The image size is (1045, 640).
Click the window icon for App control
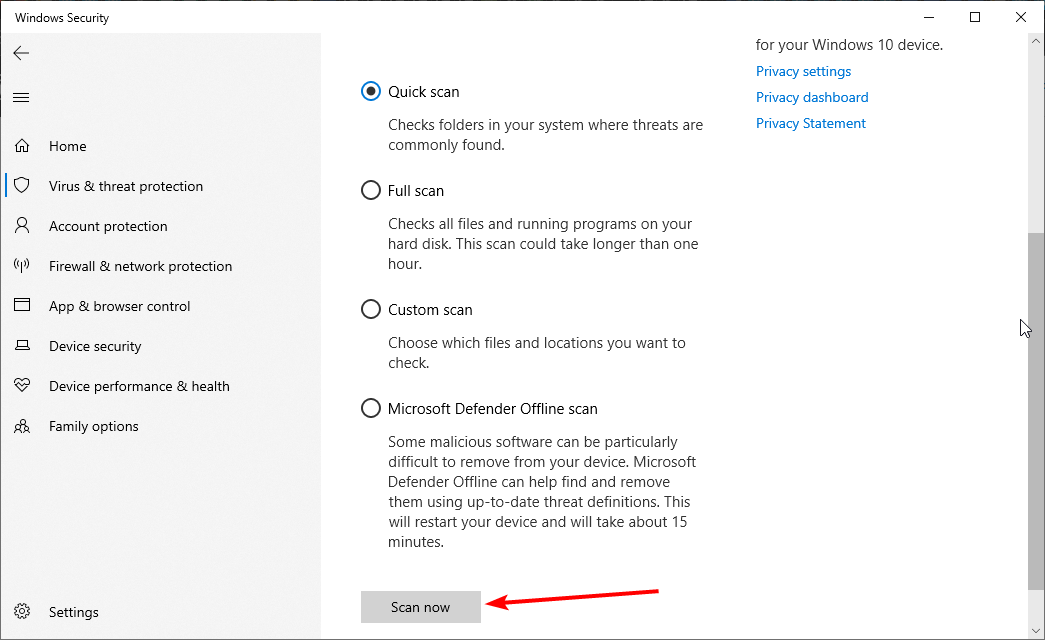pyautogui.click(x=22, y=305)
